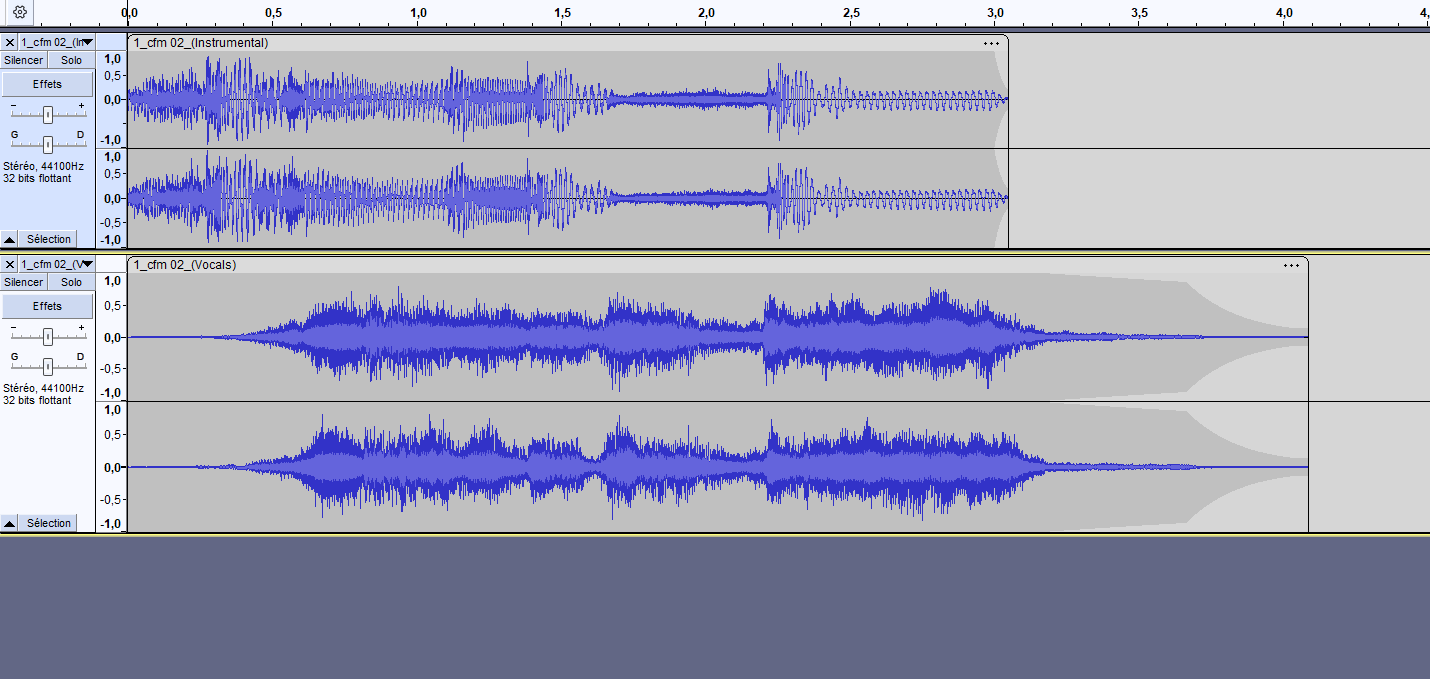Viewport: 1430px width, 679px height.
Task: Click the 1,0 mark on the timeline ruler
Action: click(x=418, y=13)
